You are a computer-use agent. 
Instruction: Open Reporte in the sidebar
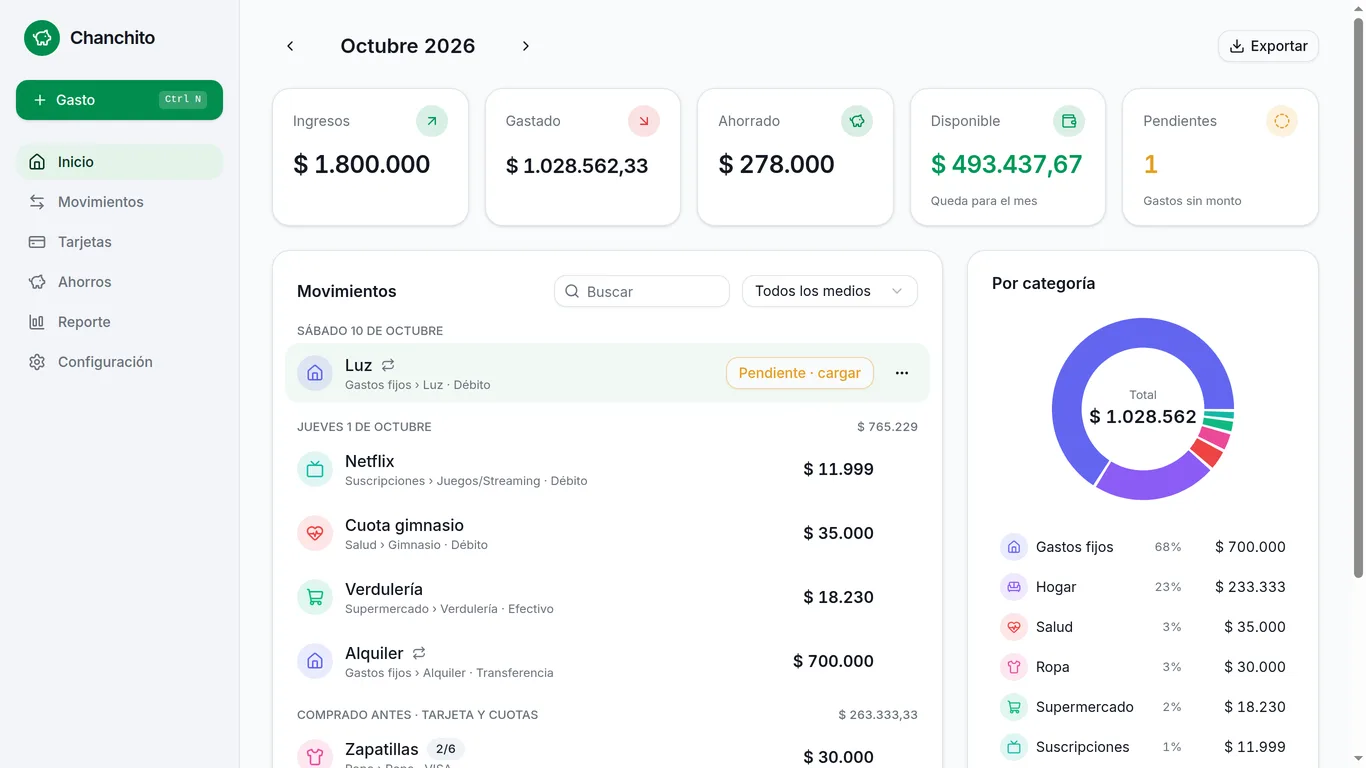(x=119, y=322)
